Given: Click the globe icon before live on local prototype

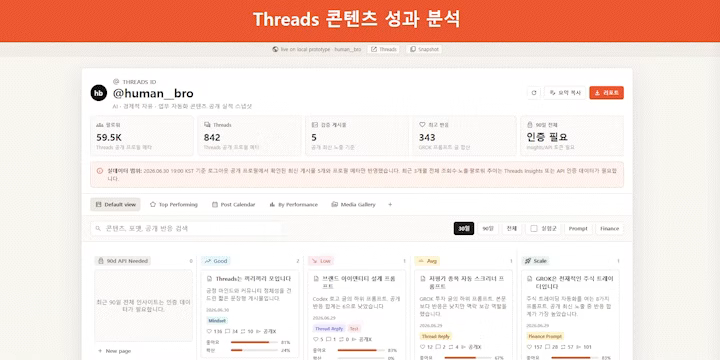Looking at the screenshot, I should 275,49.
